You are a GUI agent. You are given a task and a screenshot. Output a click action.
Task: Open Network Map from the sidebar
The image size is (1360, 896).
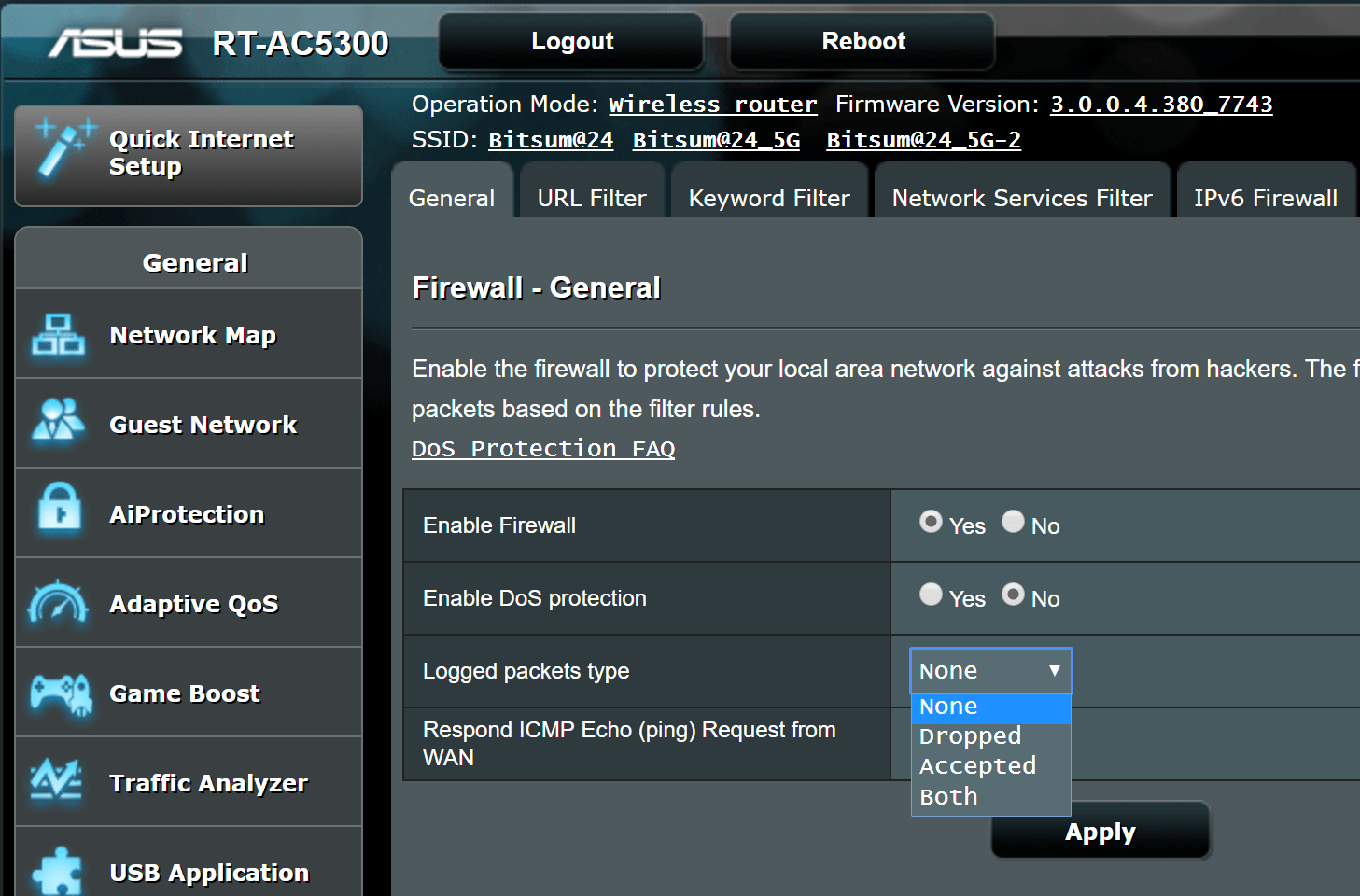(189, 334)
